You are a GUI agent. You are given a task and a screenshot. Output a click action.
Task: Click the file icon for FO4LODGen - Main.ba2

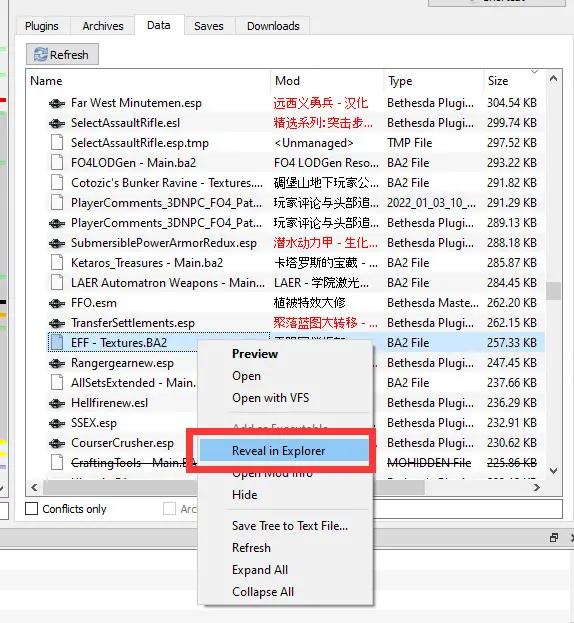[57, 163]
